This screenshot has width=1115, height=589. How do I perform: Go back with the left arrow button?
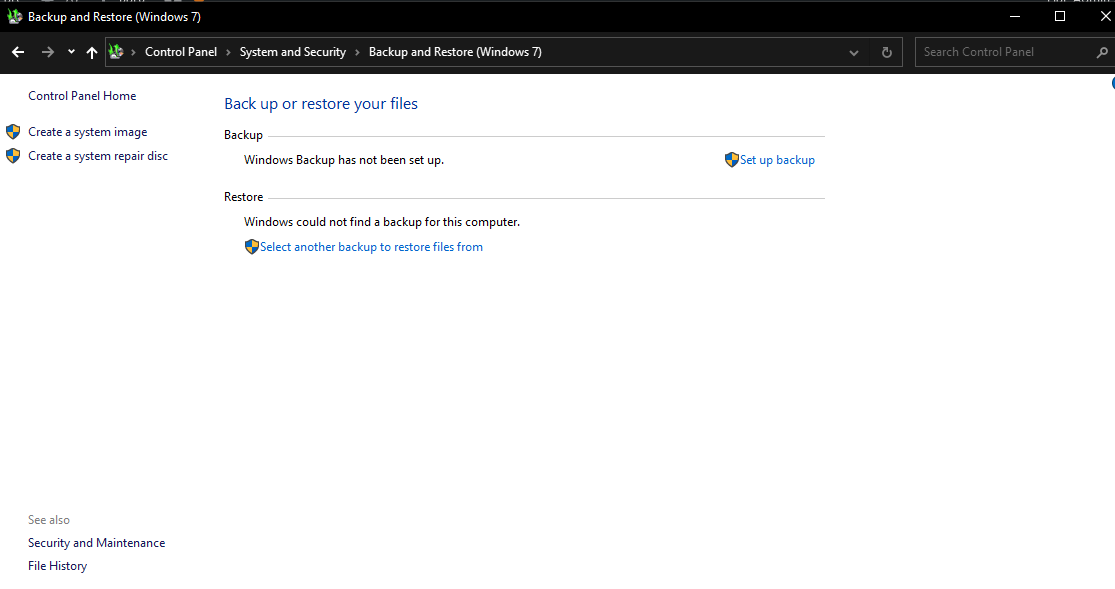(18, 52)
